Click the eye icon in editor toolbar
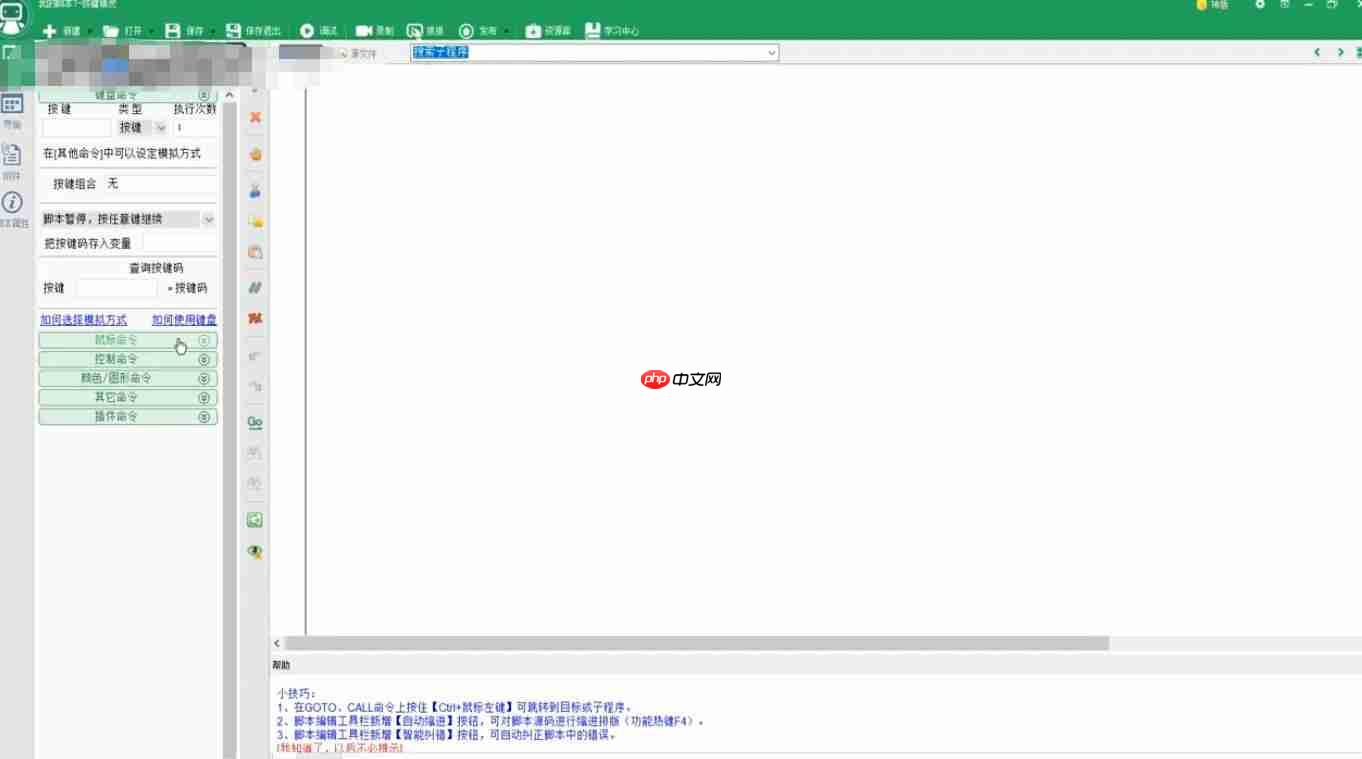Screen dimensions: 1362x759 click(x=255, y=552)
